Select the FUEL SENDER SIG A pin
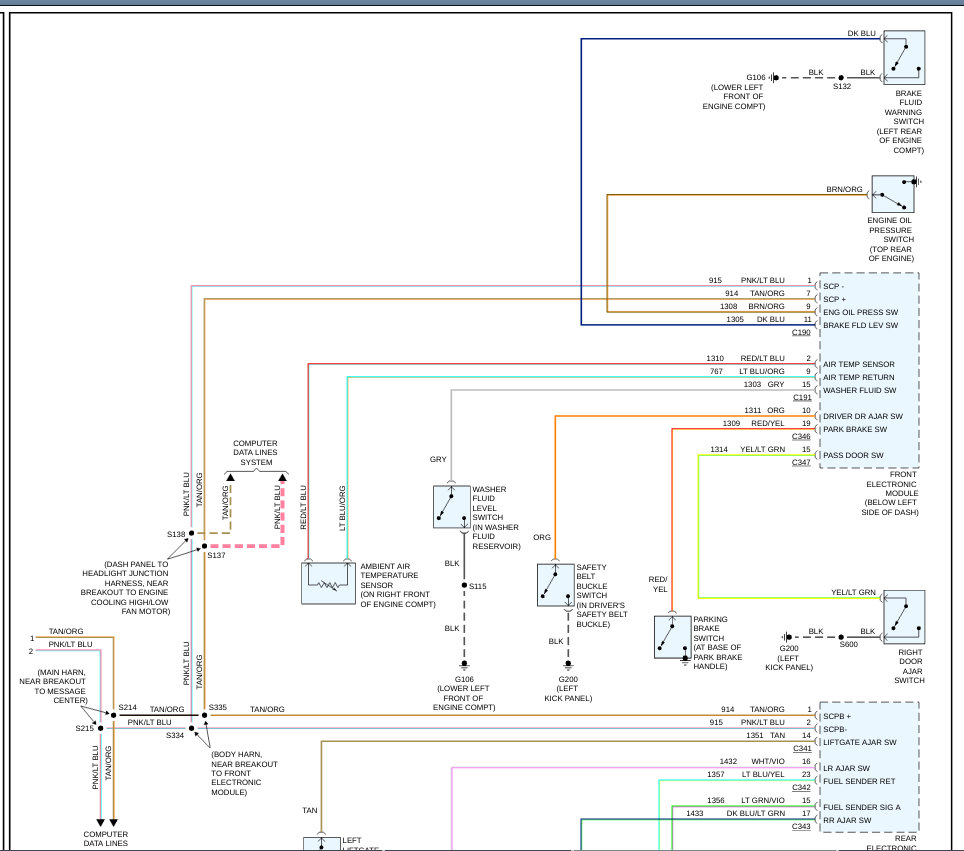Viewport: 964px width, 851px height. pyautogui.click(x=861, y=806)
